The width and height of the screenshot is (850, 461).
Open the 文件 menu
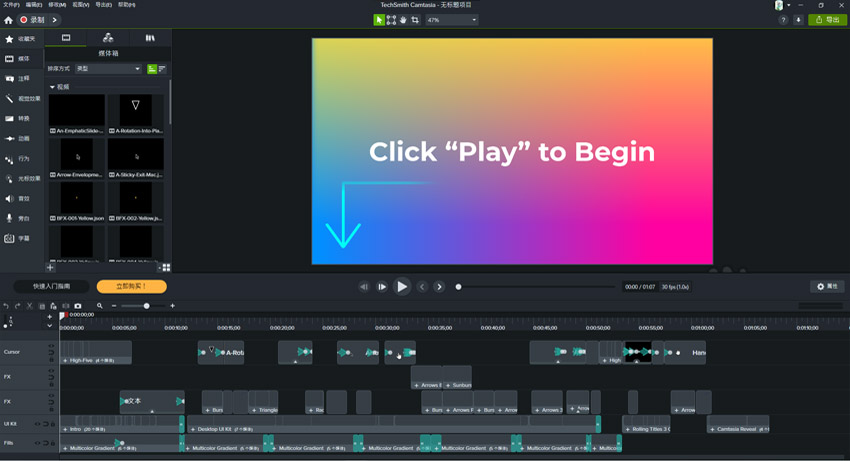tap(8, 5)
